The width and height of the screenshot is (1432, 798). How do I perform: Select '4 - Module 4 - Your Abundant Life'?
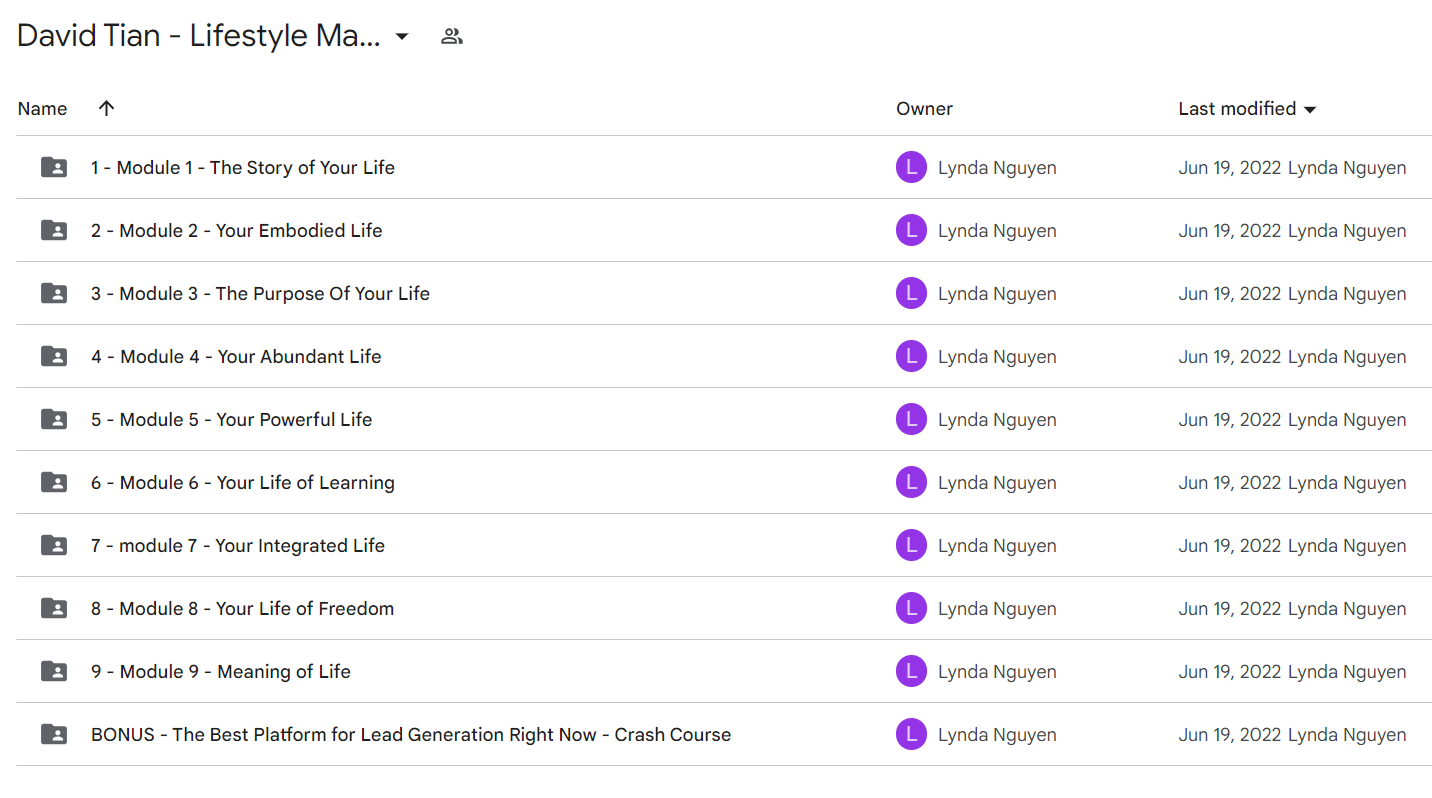236,356
